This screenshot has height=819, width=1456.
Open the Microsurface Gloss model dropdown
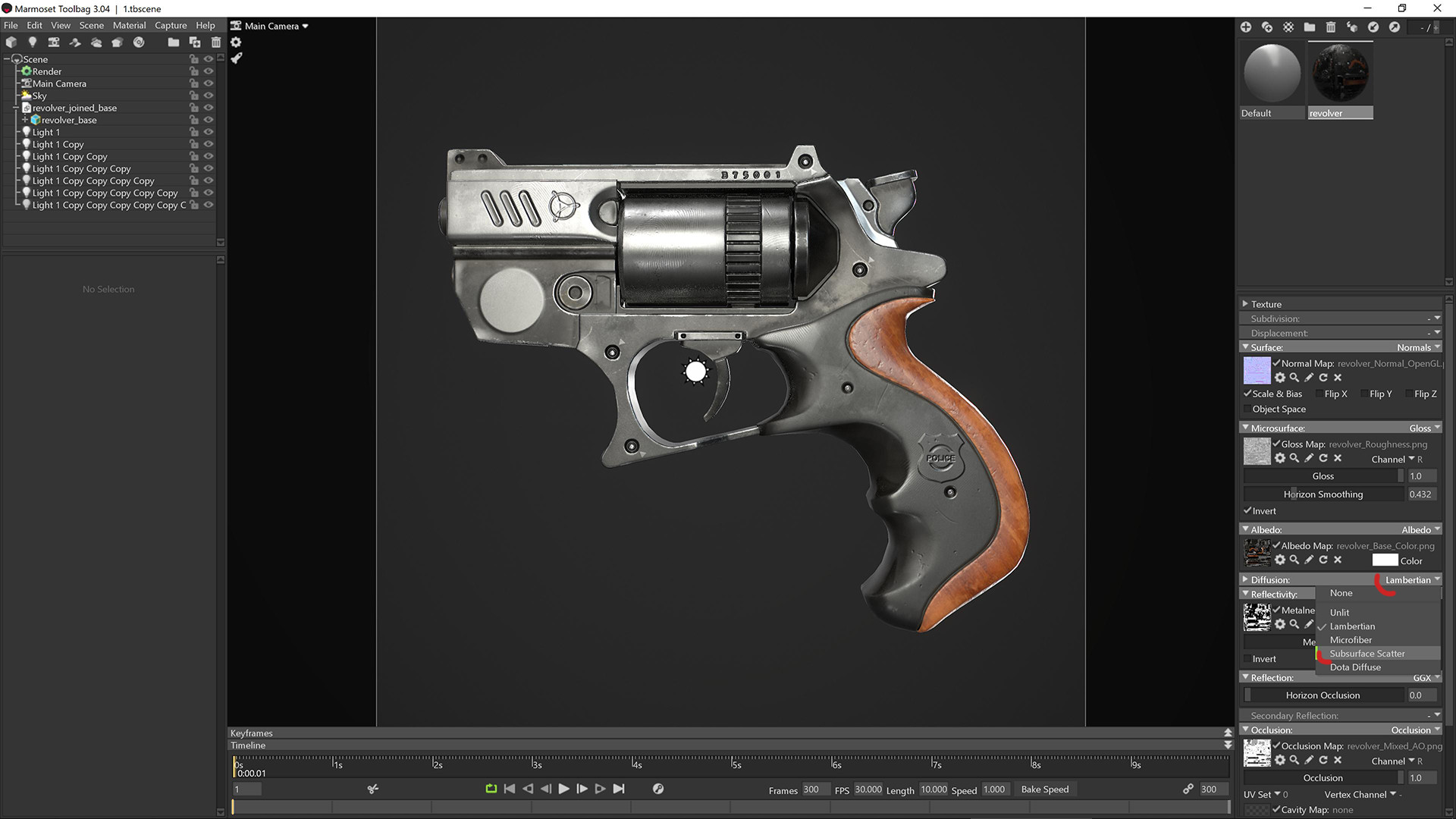(1424, 428)
